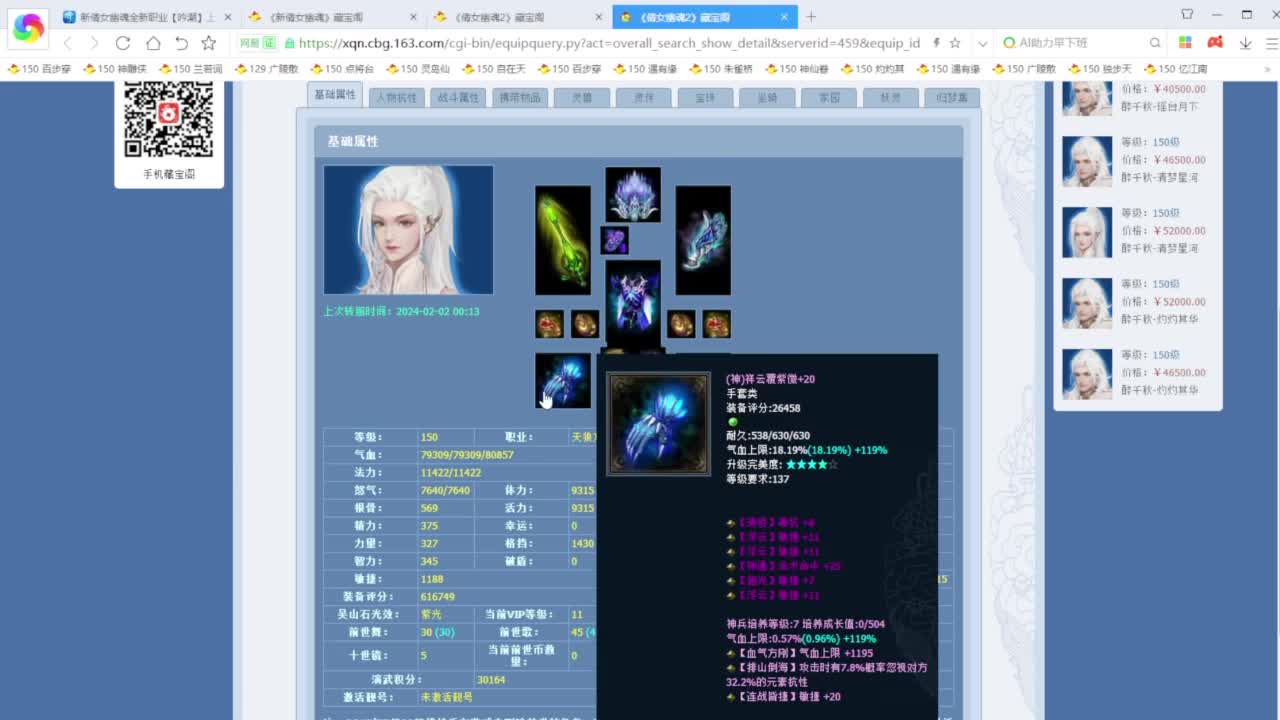This screenshot has width=1280, height=720.
Task: Open listing priced ¥46500.00 醉千秋-灼灼其华
Action: coord(1138,373)
